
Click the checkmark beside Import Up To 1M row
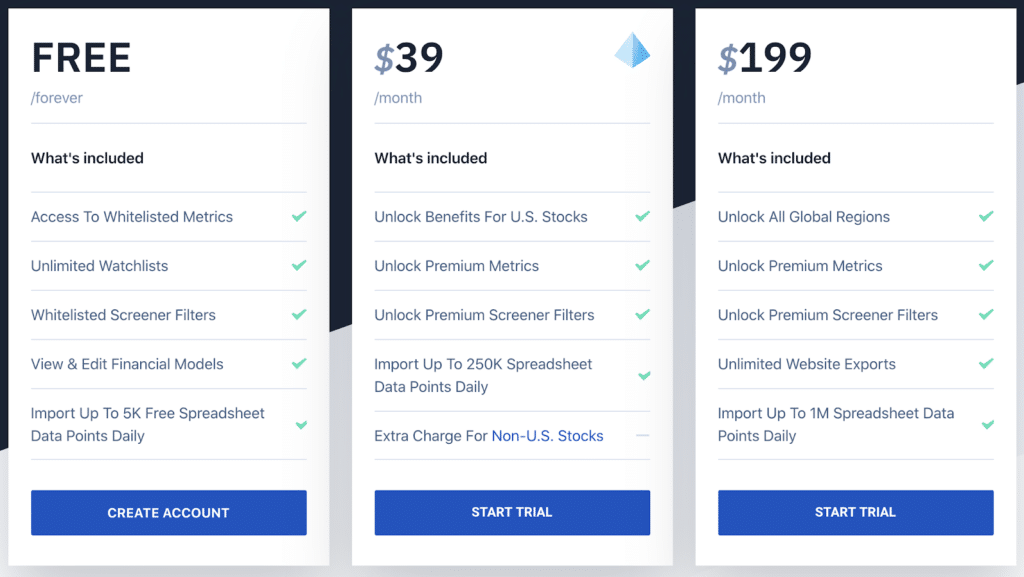[987, 423]
